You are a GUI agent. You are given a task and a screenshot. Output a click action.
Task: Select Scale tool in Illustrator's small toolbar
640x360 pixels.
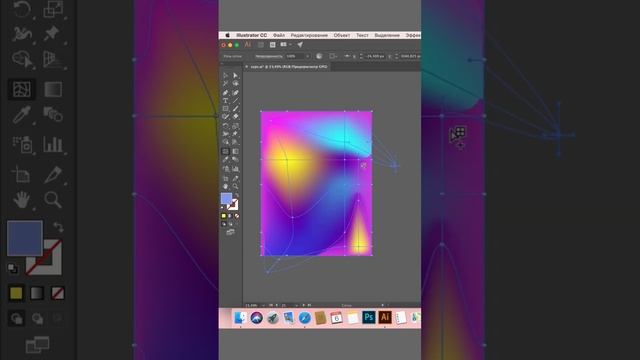click(x=236, y=126)
